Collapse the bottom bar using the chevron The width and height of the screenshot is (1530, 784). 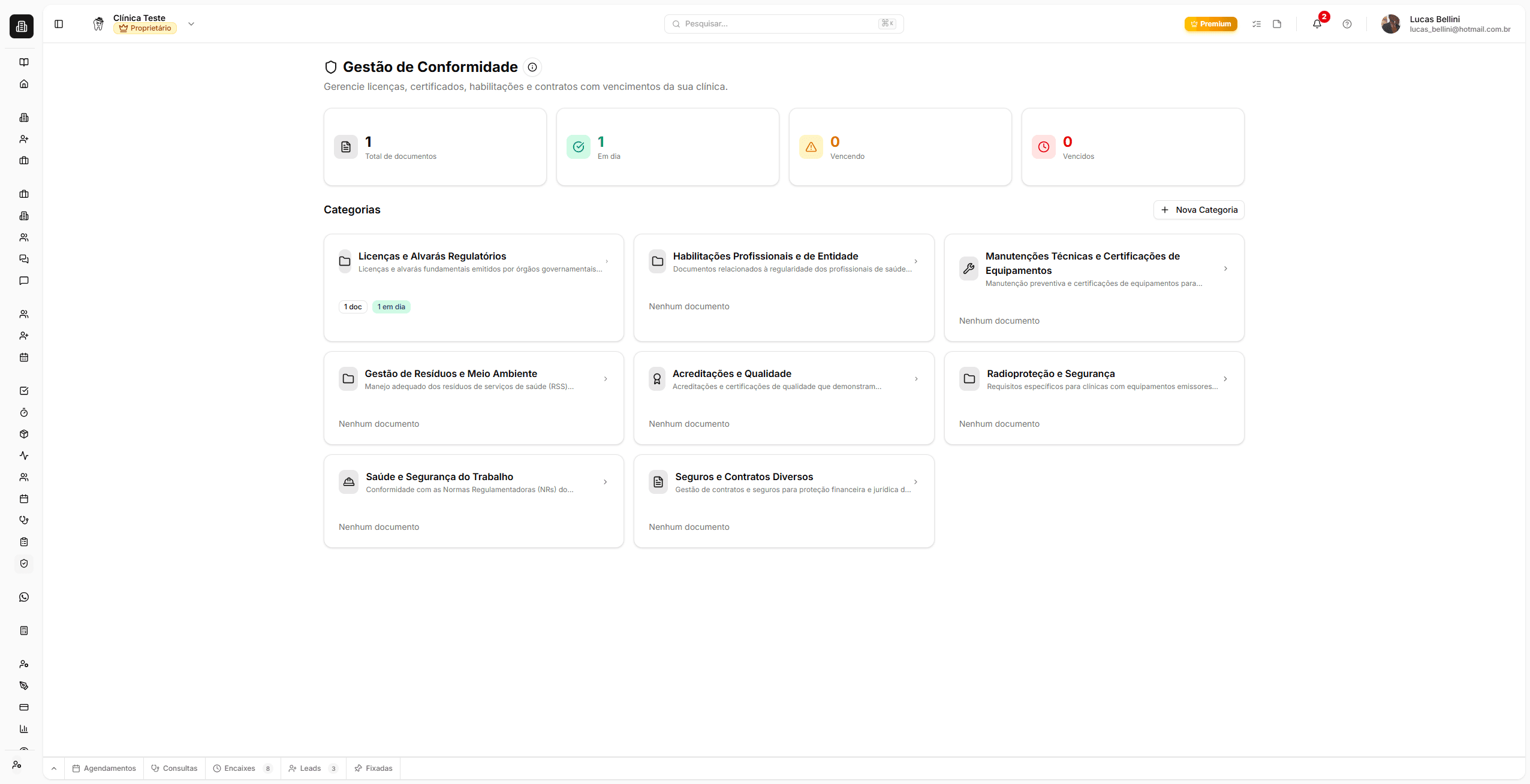53,768
